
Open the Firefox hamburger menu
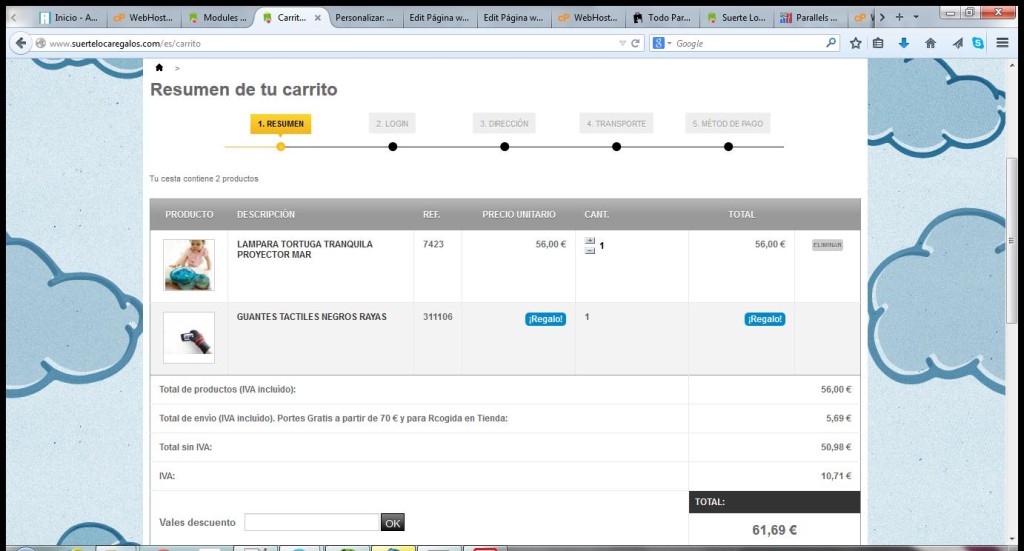click(x=1003, y=43)
